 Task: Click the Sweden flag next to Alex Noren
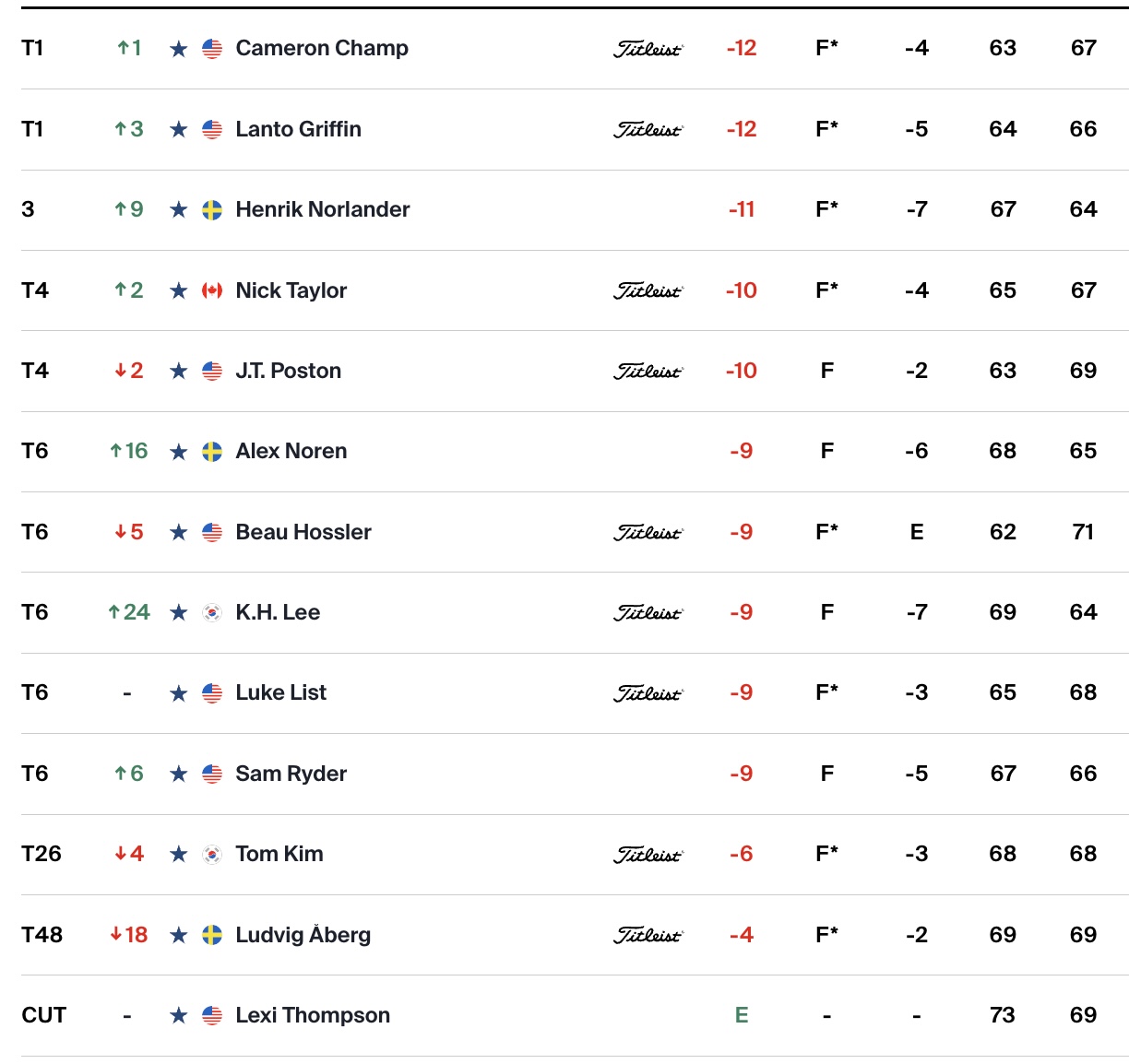tap(212, 452)
